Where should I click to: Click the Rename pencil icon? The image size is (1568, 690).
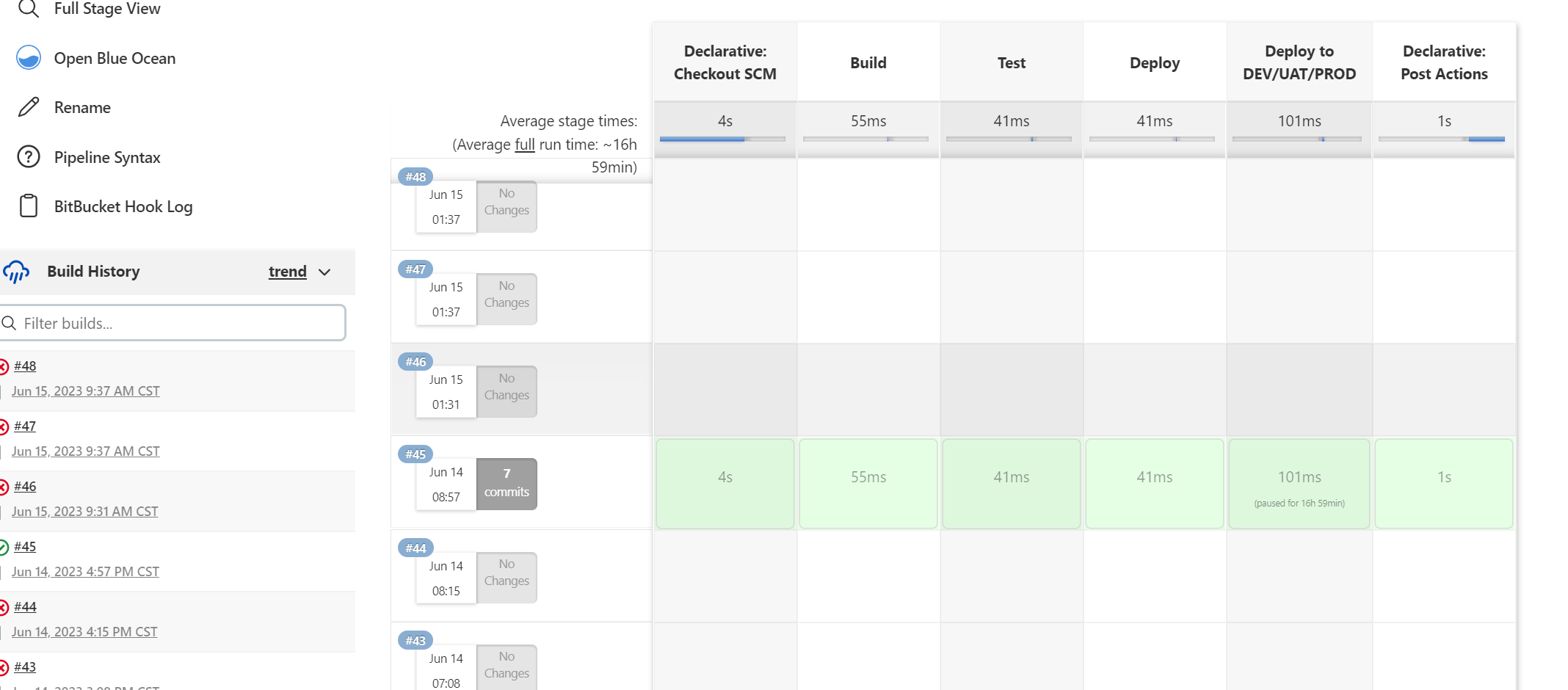[29, 107]
